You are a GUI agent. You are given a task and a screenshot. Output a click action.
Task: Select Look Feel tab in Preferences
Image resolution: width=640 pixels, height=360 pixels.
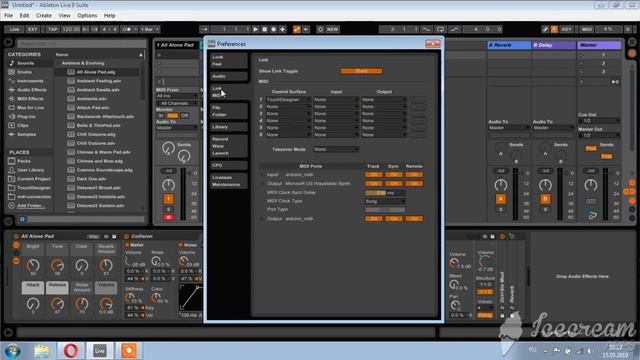(x=229, y=60)
